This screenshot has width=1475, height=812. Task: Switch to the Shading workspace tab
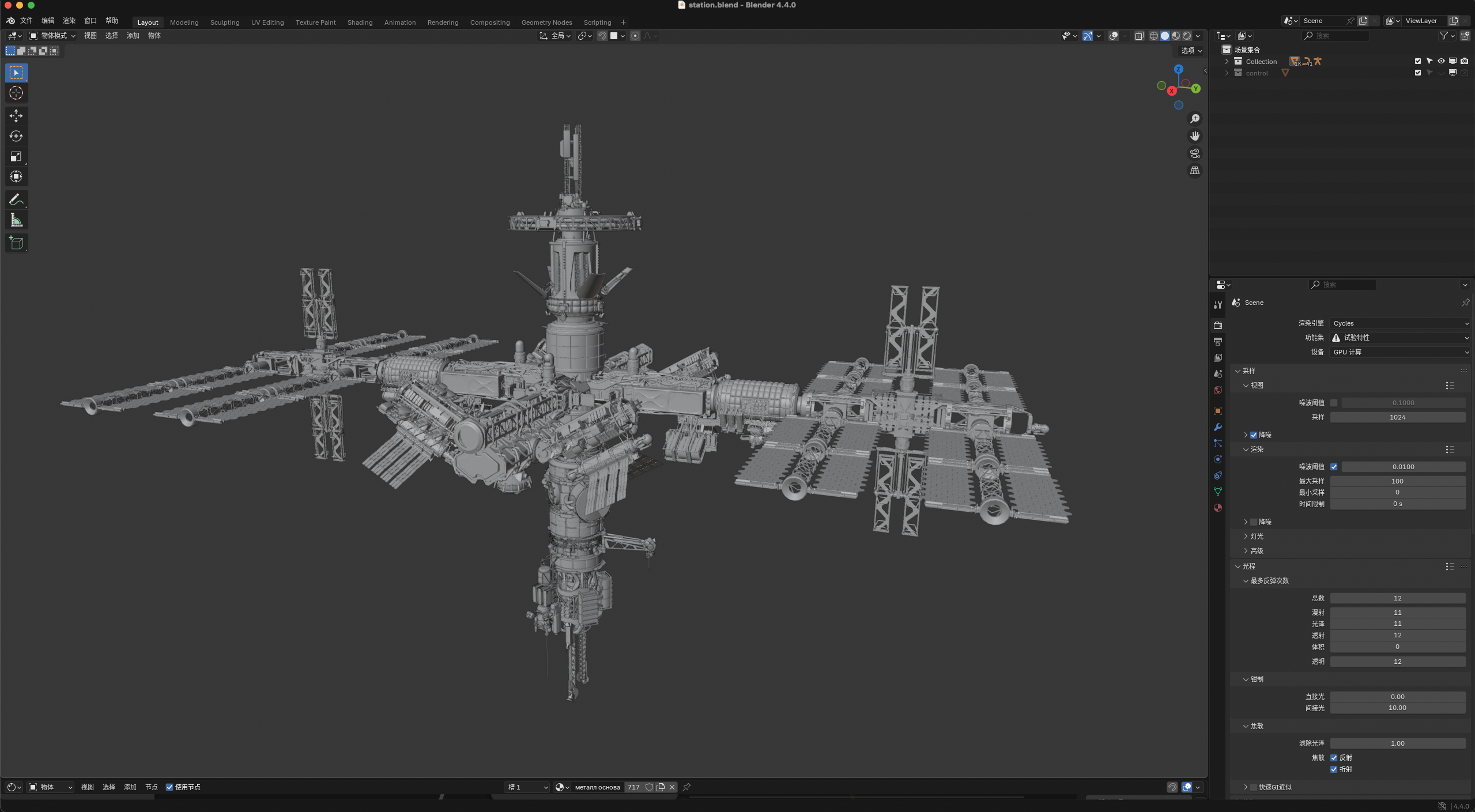click(x=360, y=22)
